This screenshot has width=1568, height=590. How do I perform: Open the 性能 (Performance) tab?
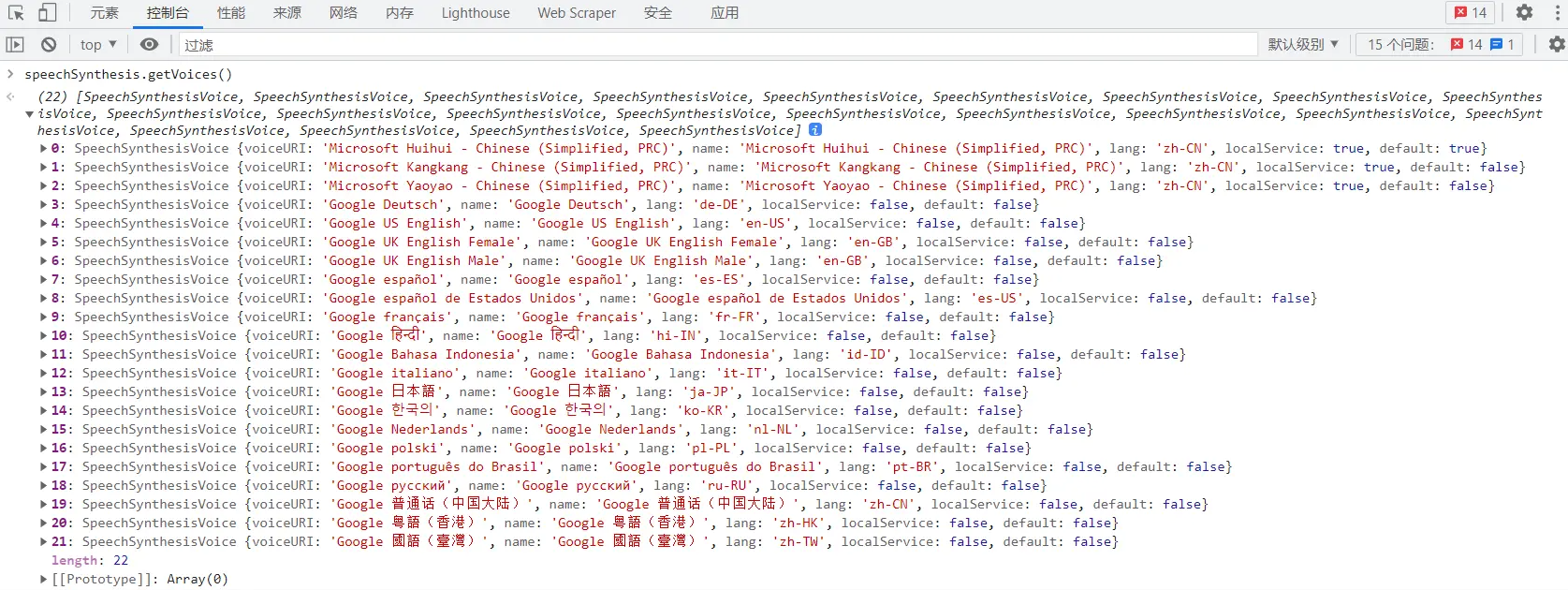pyautogui.click(x=231, y=13)
